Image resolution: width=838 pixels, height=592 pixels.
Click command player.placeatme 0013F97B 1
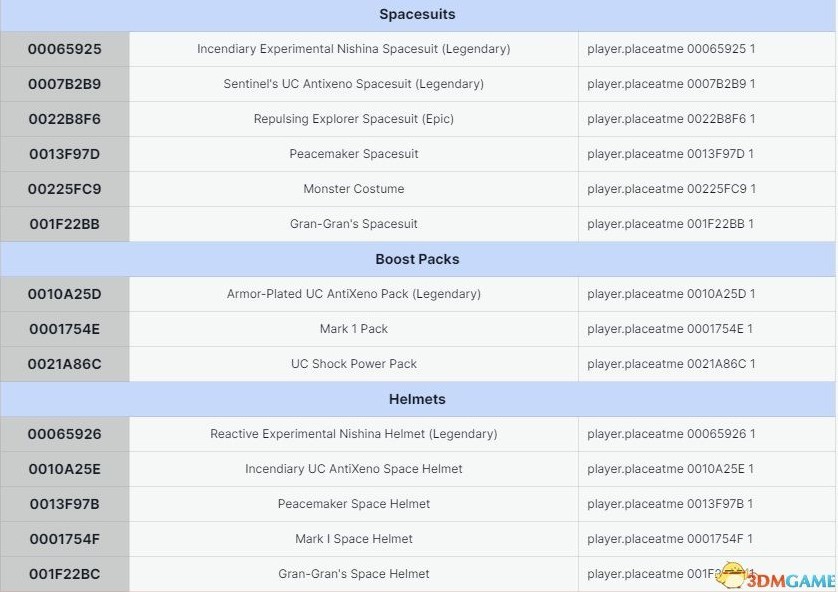(x=670, y=504)
